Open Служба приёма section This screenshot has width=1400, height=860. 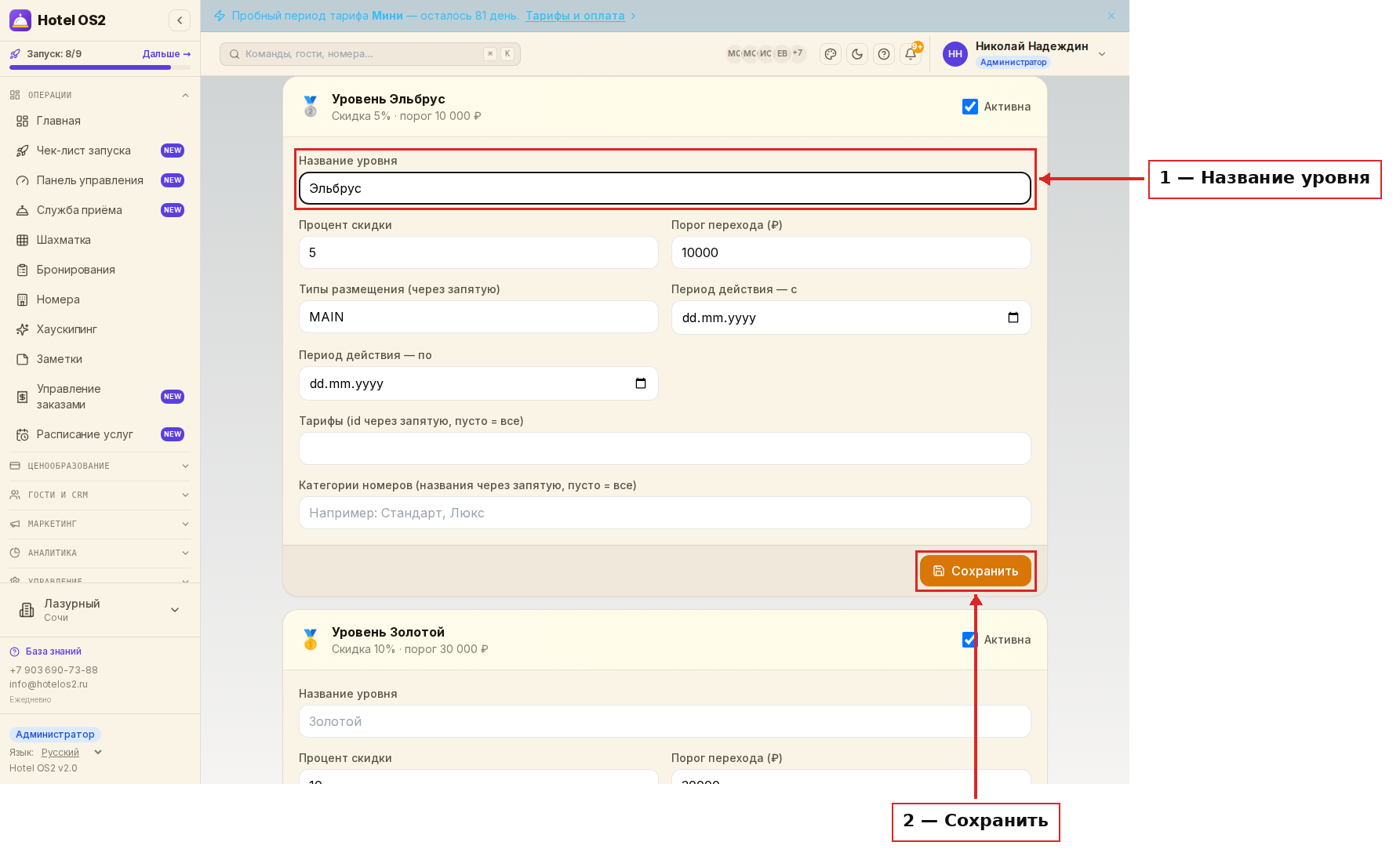tap(100, 210)
